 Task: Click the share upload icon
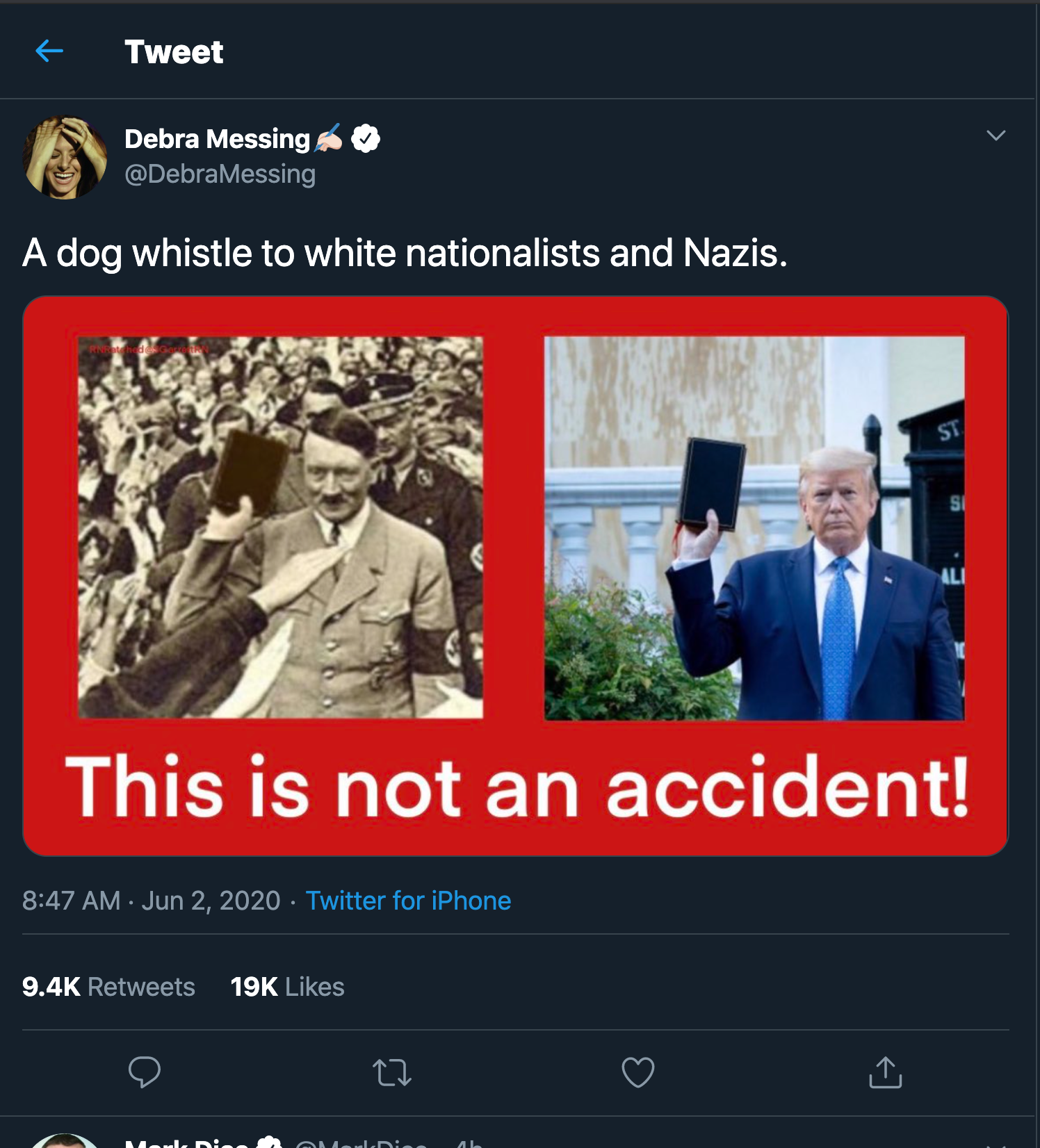click(885, 1072)
